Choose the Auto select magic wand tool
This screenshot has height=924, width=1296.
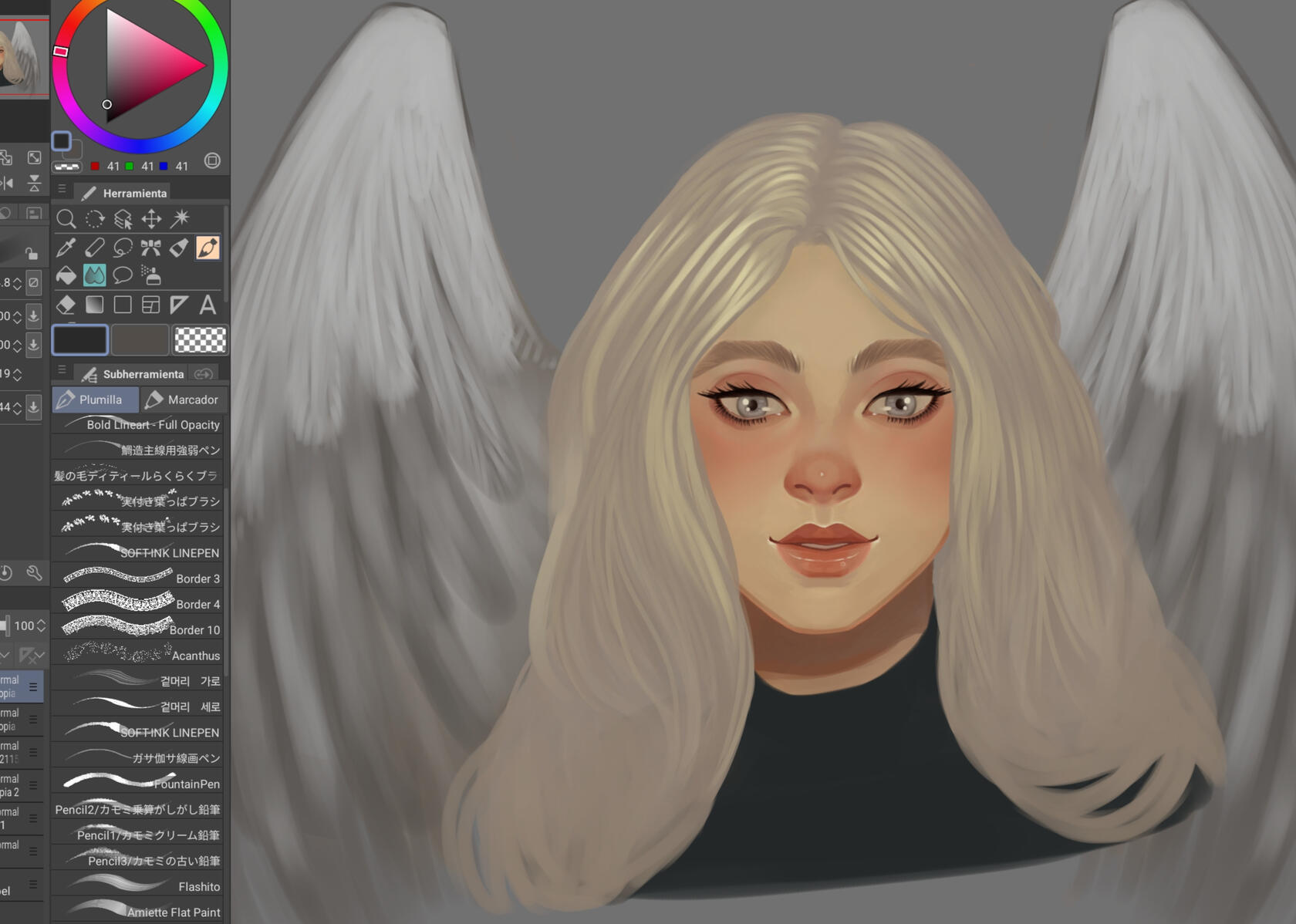[180, 219]
